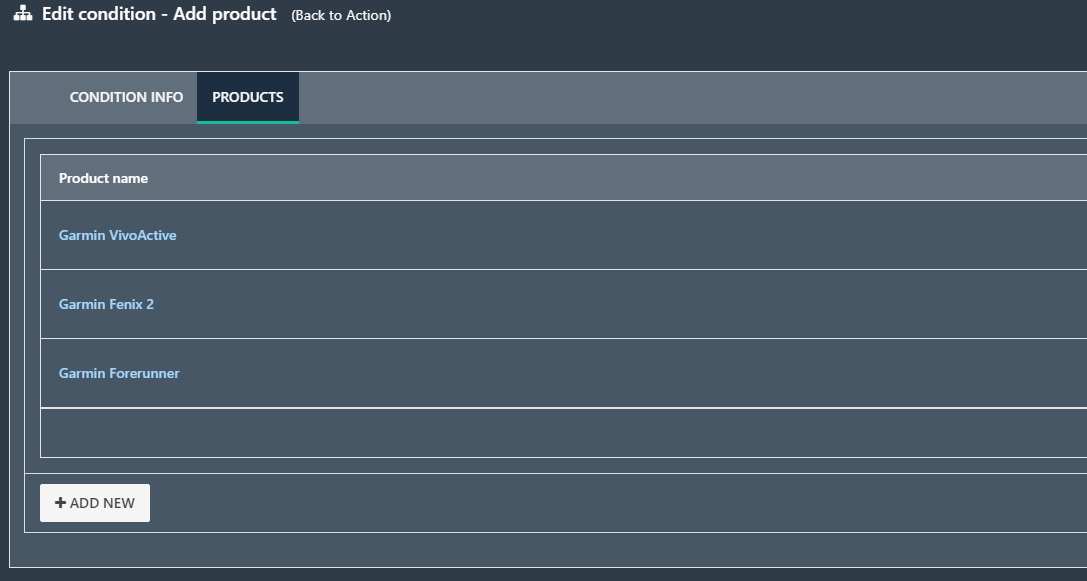The width and height of the screenshot is (1087, 581).
Task: Click the word Forerunner in third product row
Action: [x=144, y=373]
